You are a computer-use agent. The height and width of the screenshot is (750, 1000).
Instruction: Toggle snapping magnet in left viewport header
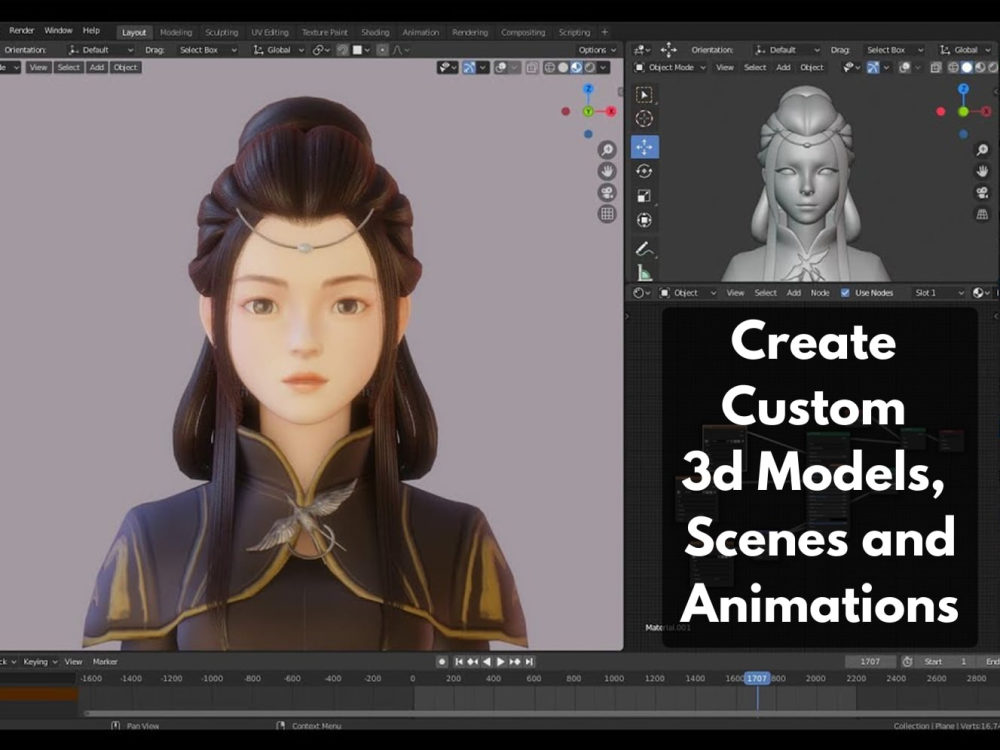coord(342,50)
